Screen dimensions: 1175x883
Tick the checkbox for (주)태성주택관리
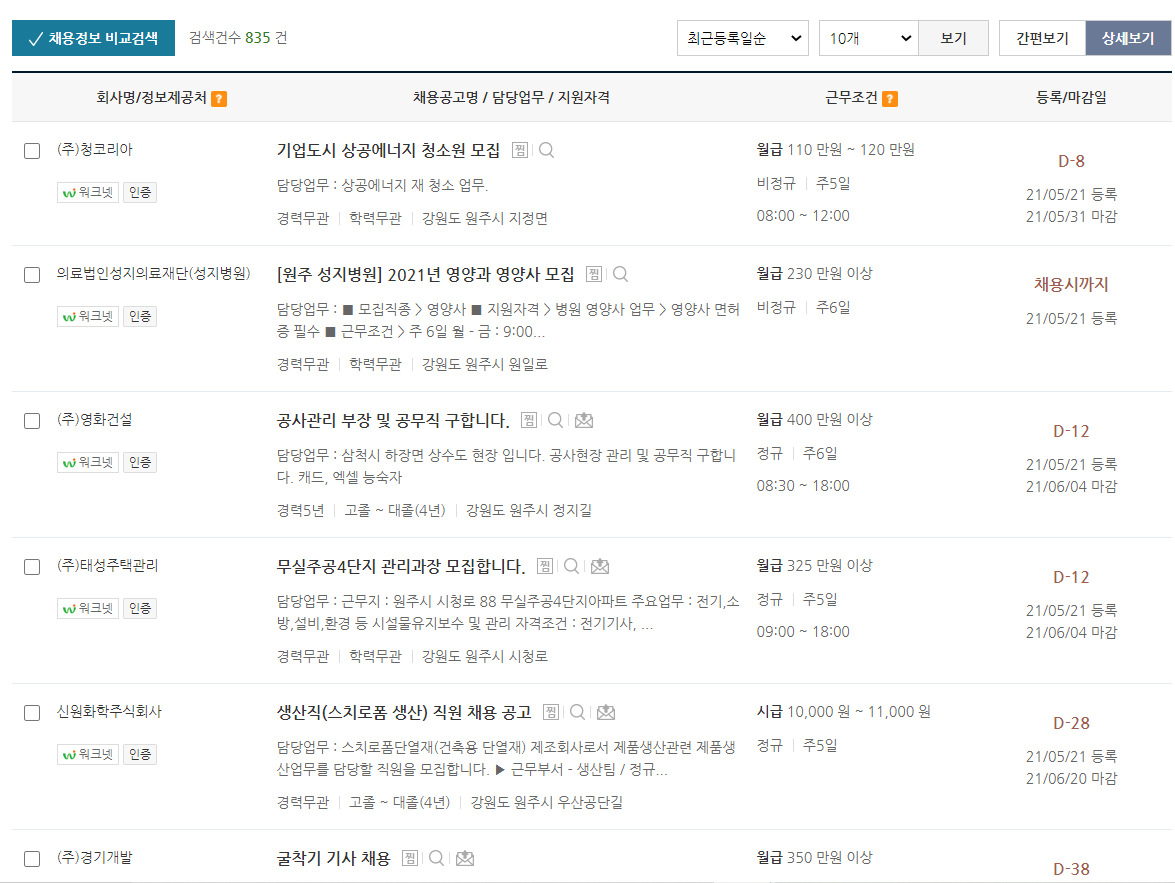[32, 567]
